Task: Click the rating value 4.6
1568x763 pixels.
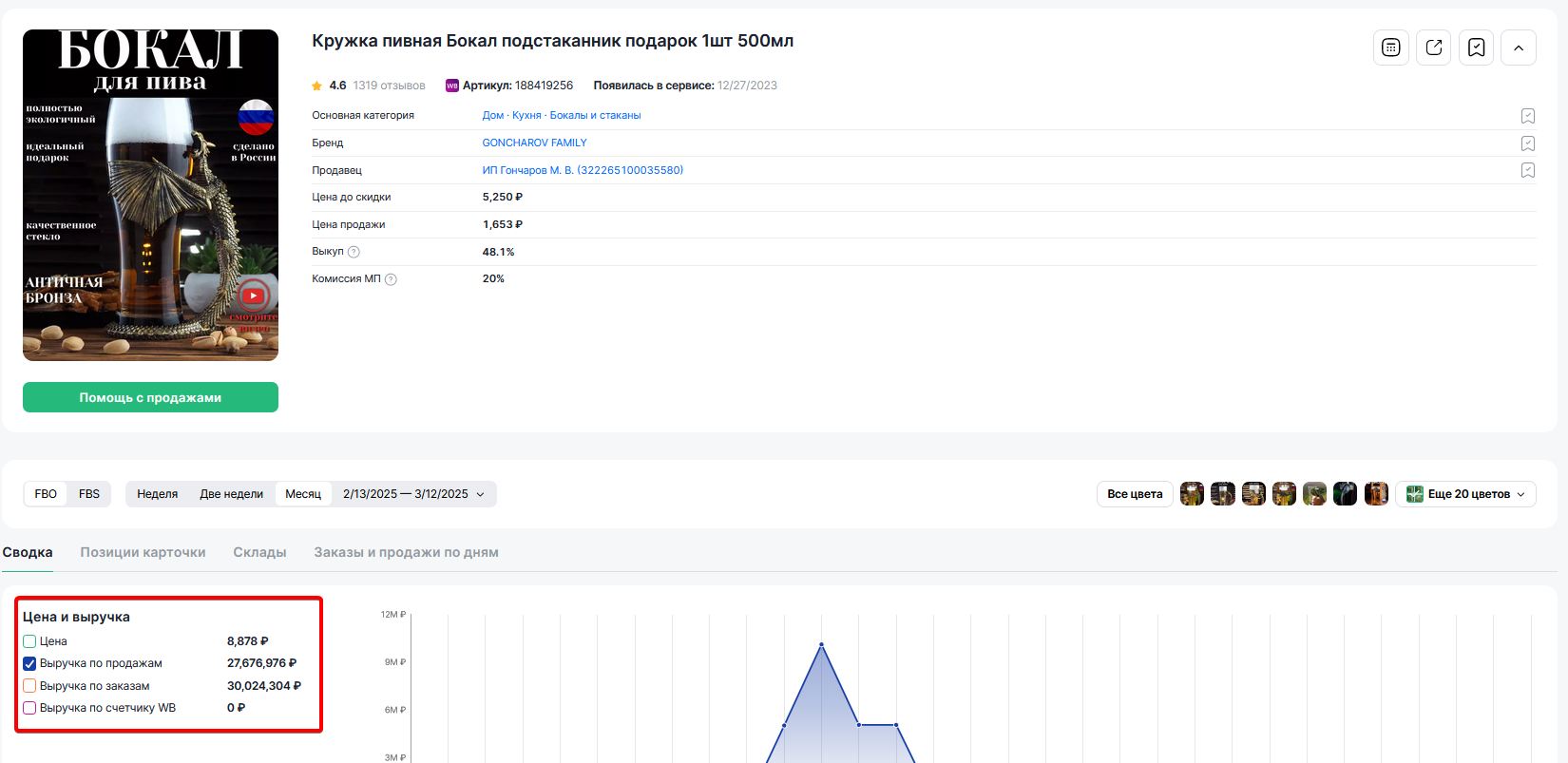Action: (x=337, y=86)
